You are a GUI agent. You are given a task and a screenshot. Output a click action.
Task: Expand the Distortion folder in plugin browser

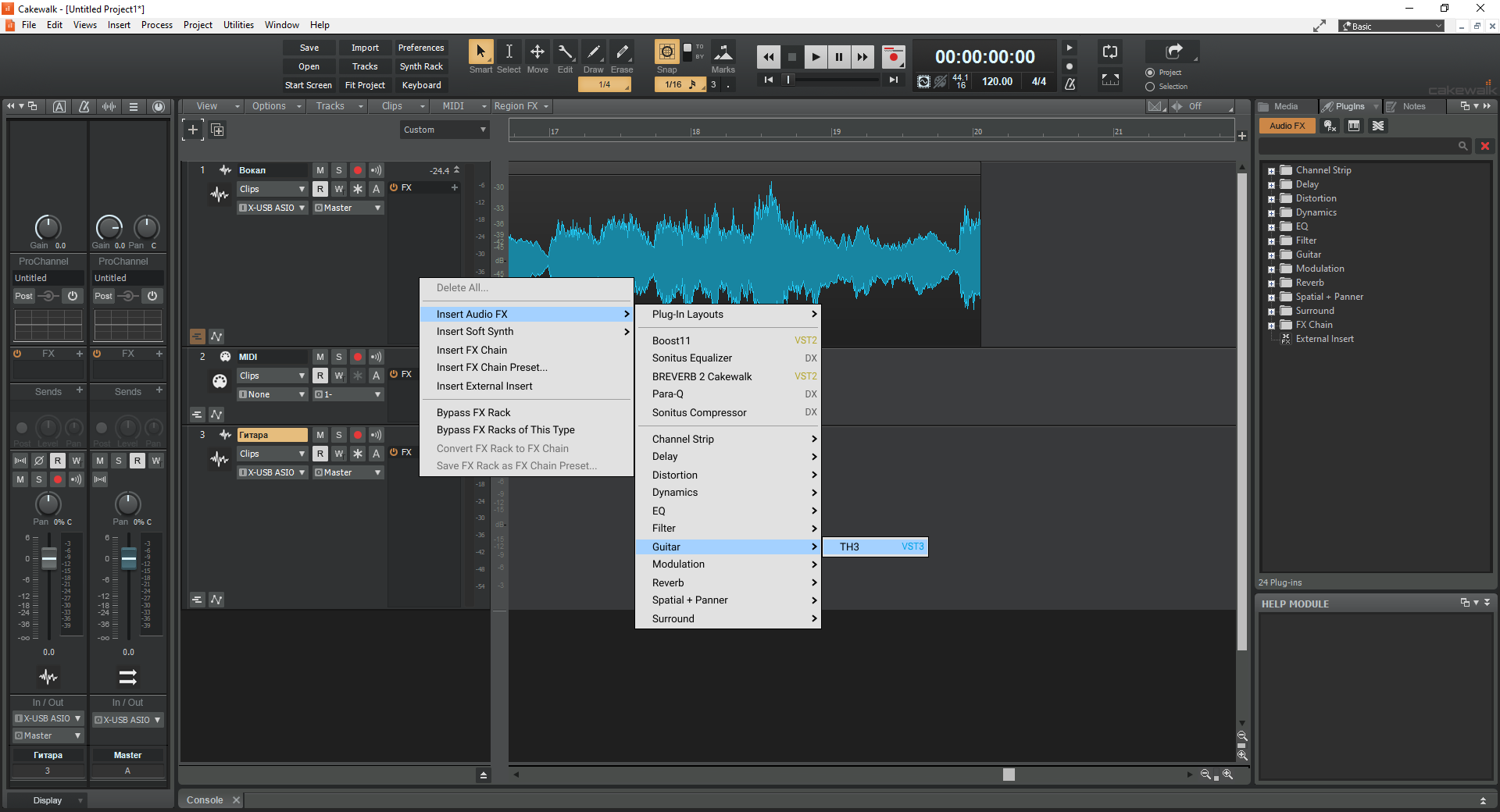tap(1271, 199)
